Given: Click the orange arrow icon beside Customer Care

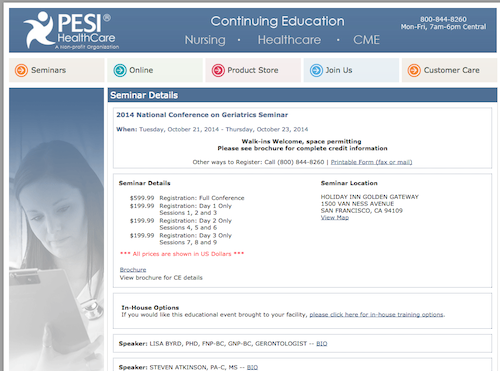Looking at the screenshot, I should [x=414, y=70].
